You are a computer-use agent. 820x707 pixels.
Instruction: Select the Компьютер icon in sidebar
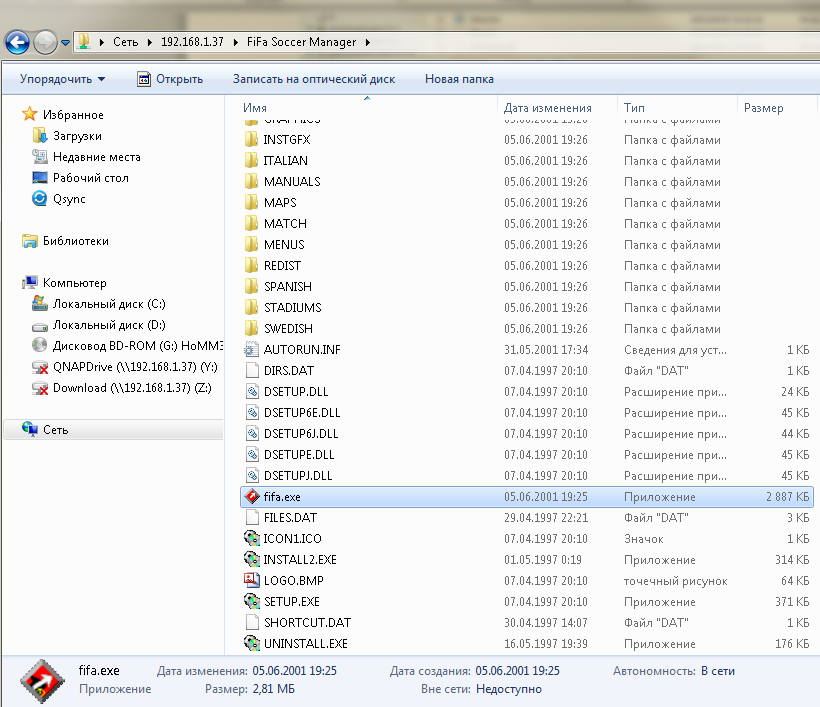30,283
